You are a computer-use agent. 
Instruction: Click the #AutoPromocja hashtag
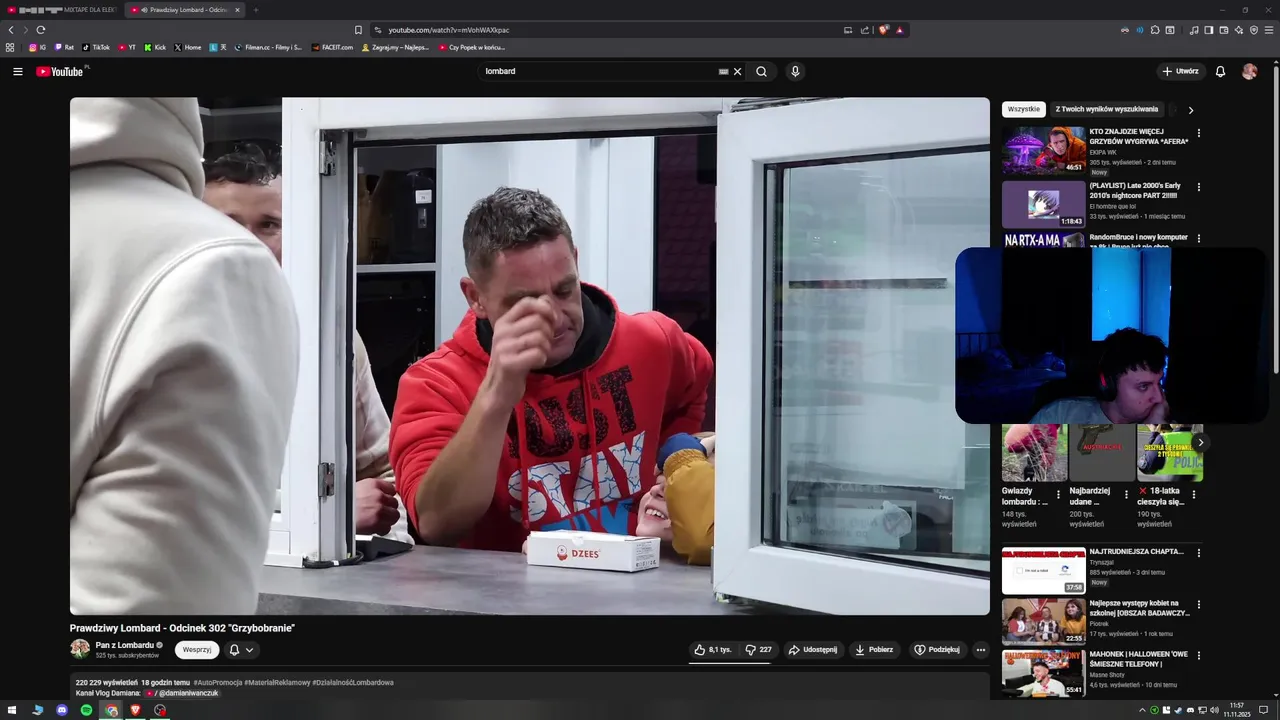pos(217,682)
